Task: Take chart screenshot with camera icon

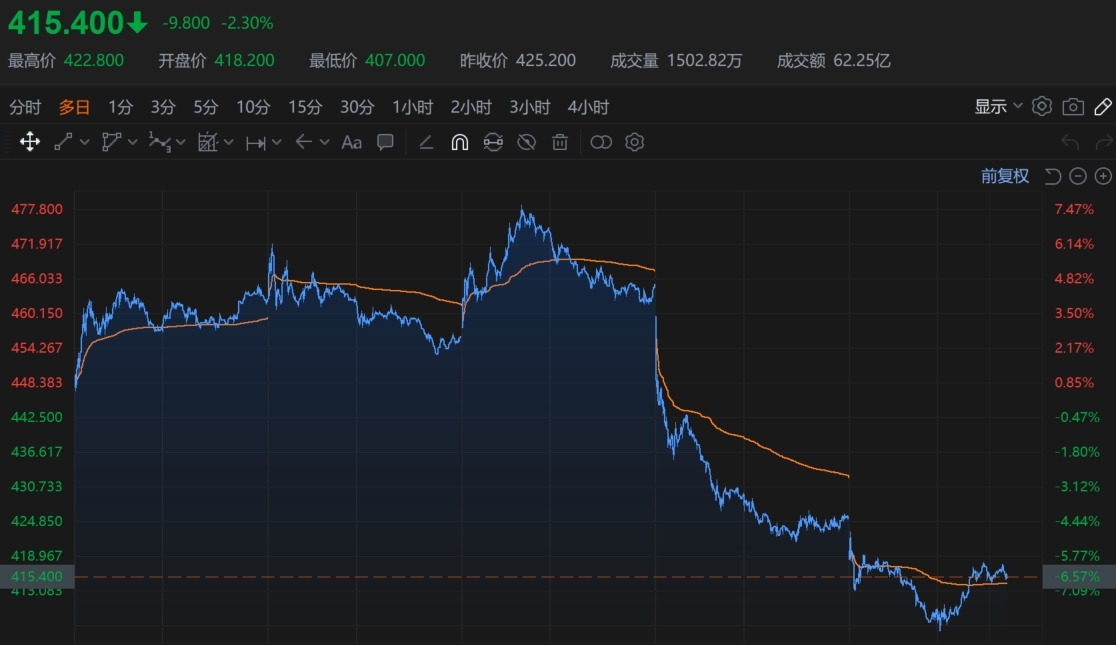Action: point(1073,107)
